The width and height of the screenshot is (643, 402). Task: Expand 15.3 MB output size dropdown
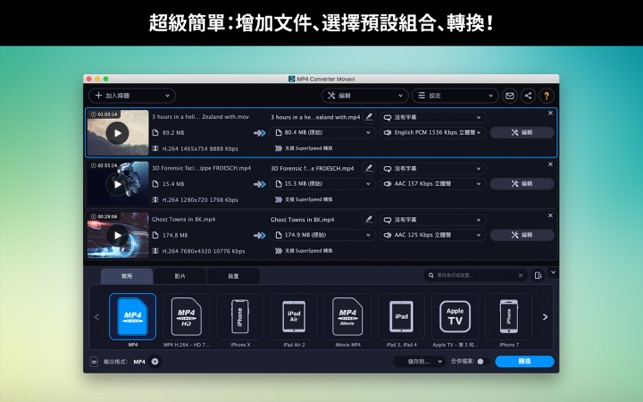tap(322, 184)
